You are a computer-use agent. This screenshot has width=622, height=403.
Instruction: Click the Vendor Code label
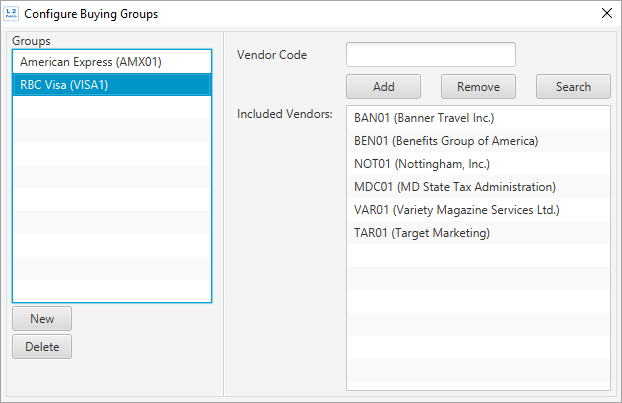(x=272, y=54)
